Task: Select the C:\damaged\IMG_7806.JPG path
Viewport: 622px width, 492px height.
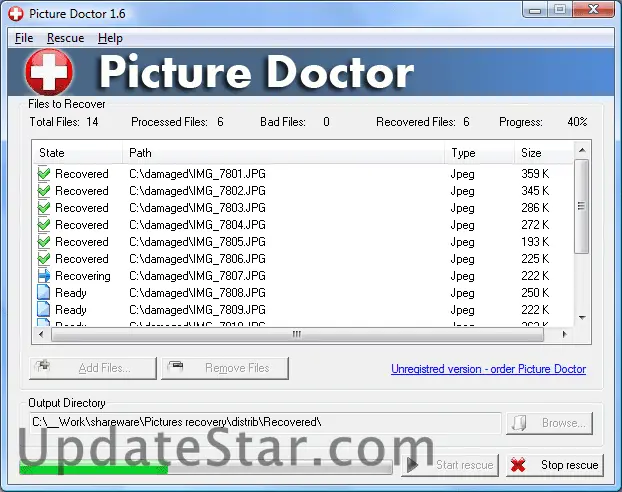Action: pyautogui.click(x=197, y=259)
